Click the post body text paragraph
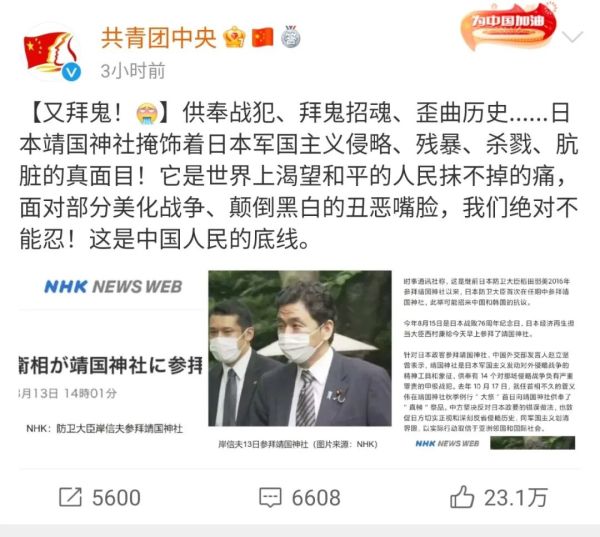The image size is (600, 537). [x=299, y=176]
